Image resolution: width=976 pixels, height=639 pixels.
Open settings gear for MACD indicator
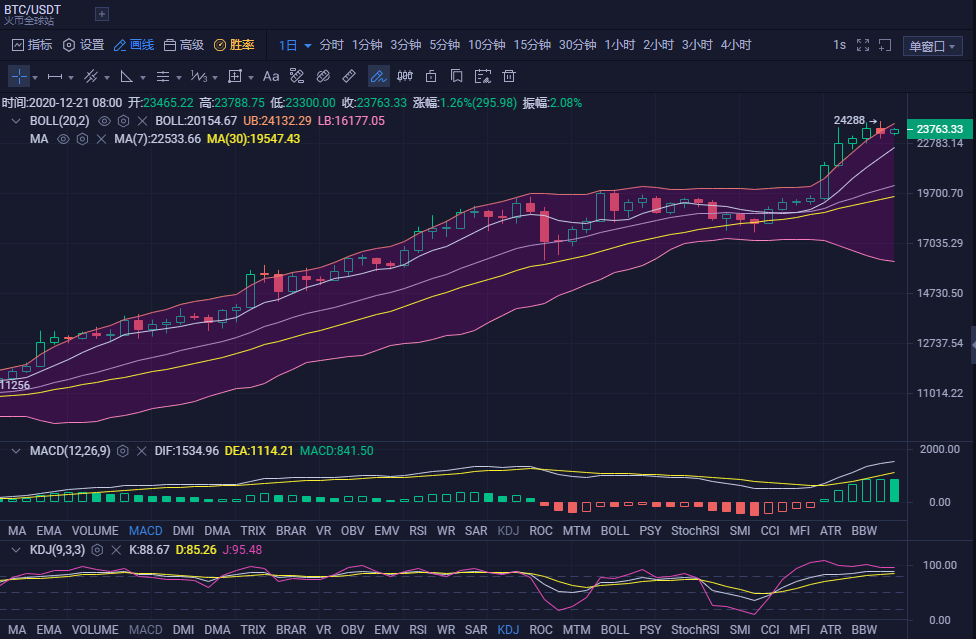click(123, 451)
